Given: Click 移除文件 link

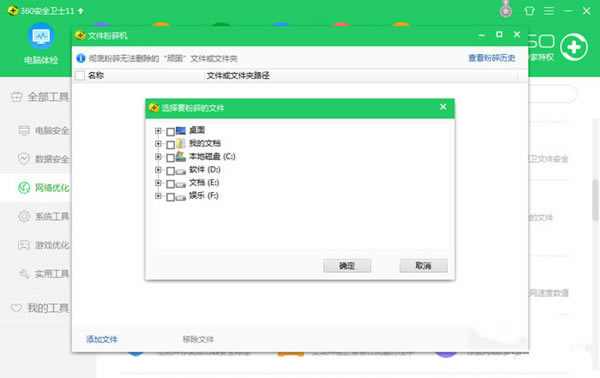Looking at the screenshot, I should [198, 339].
